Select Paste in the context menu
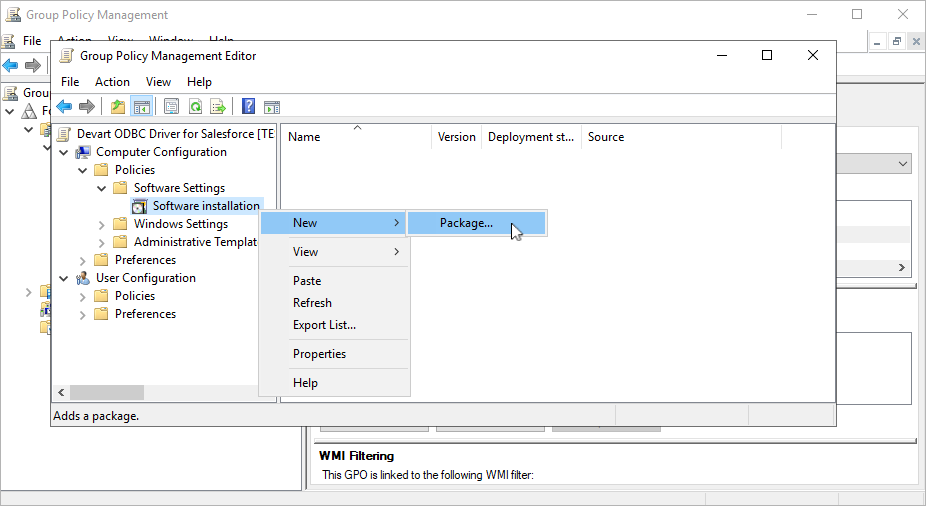Viewport: 926px width, 506px height. [x=334, y=281]
